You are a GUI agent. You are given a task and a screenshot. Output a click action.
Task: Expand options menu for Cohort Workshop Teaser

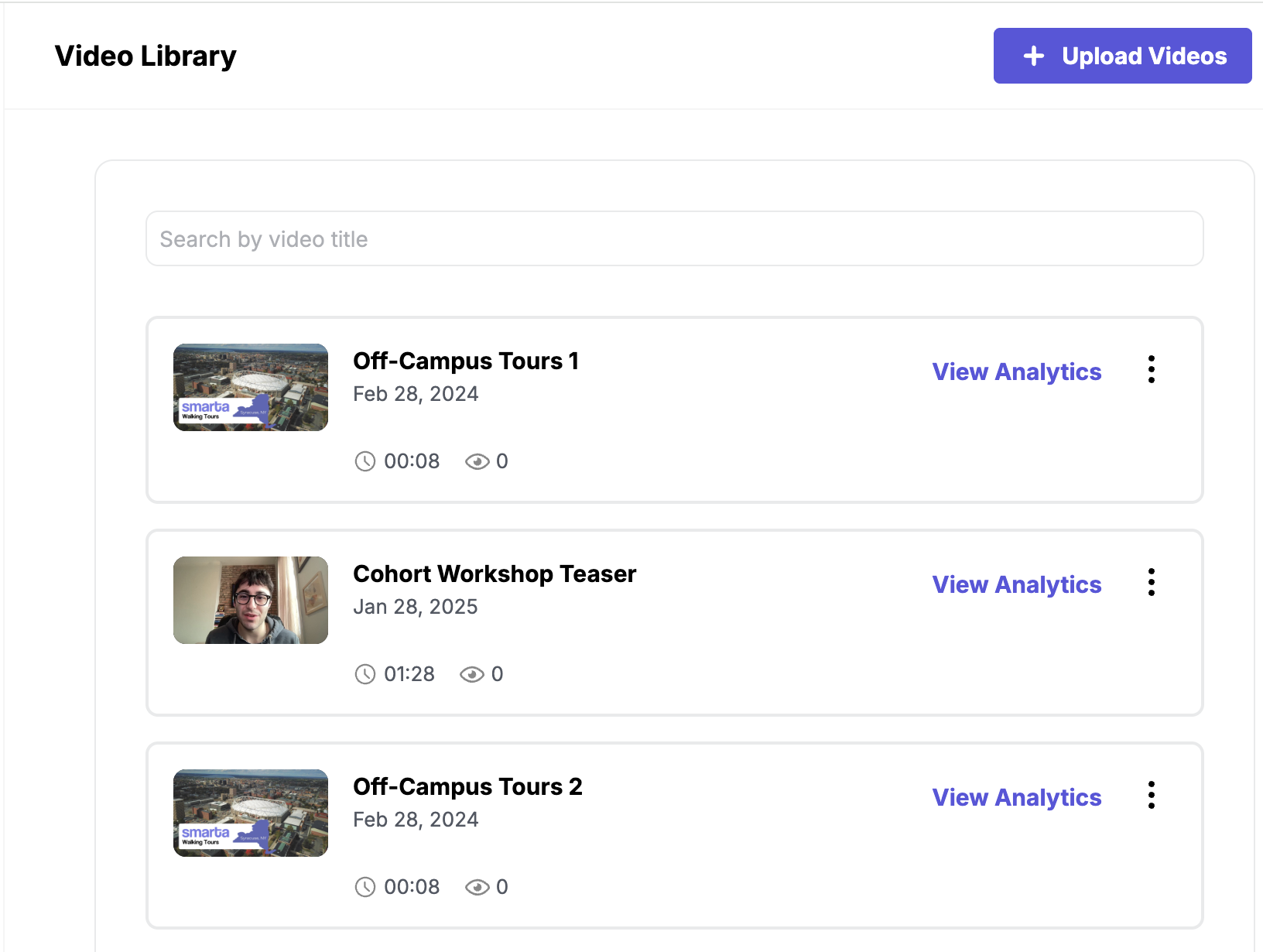pos(1152,583)
